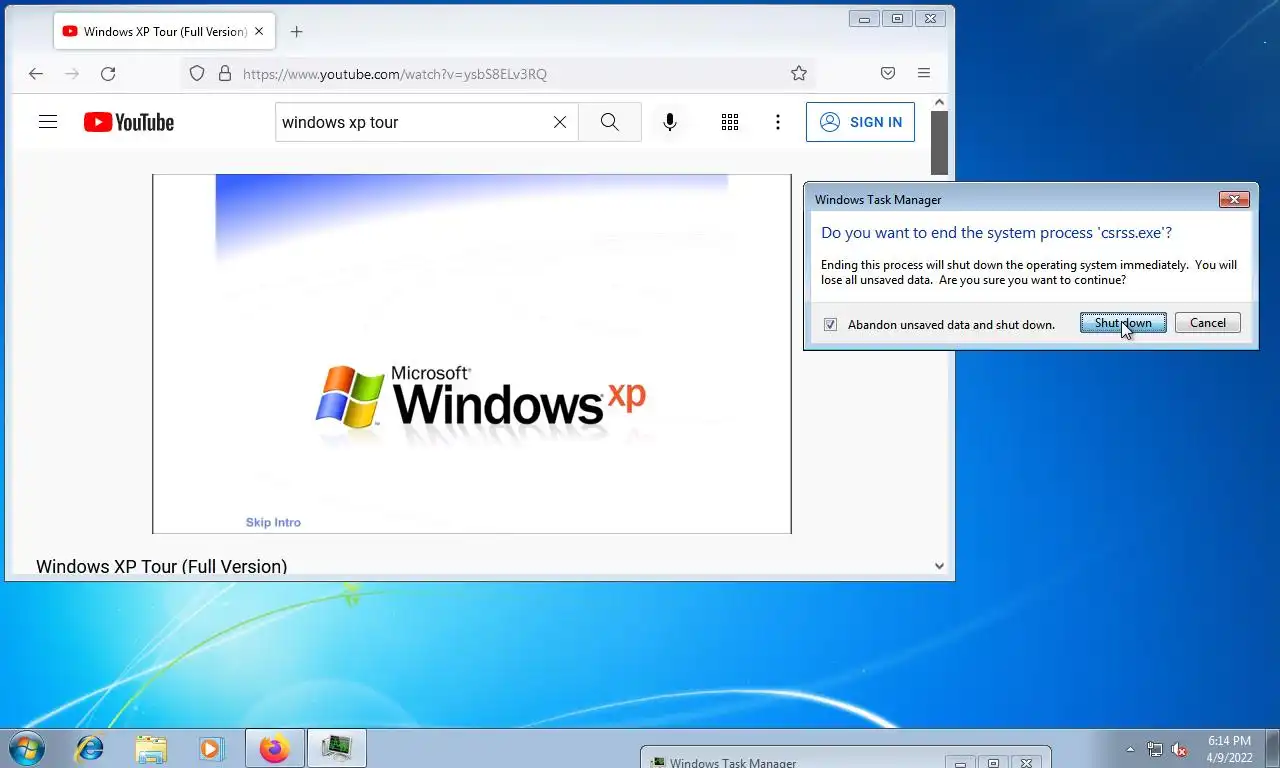Show hidden tray icons arrow
The image size is (1280, 768).
click(1131, 749)
